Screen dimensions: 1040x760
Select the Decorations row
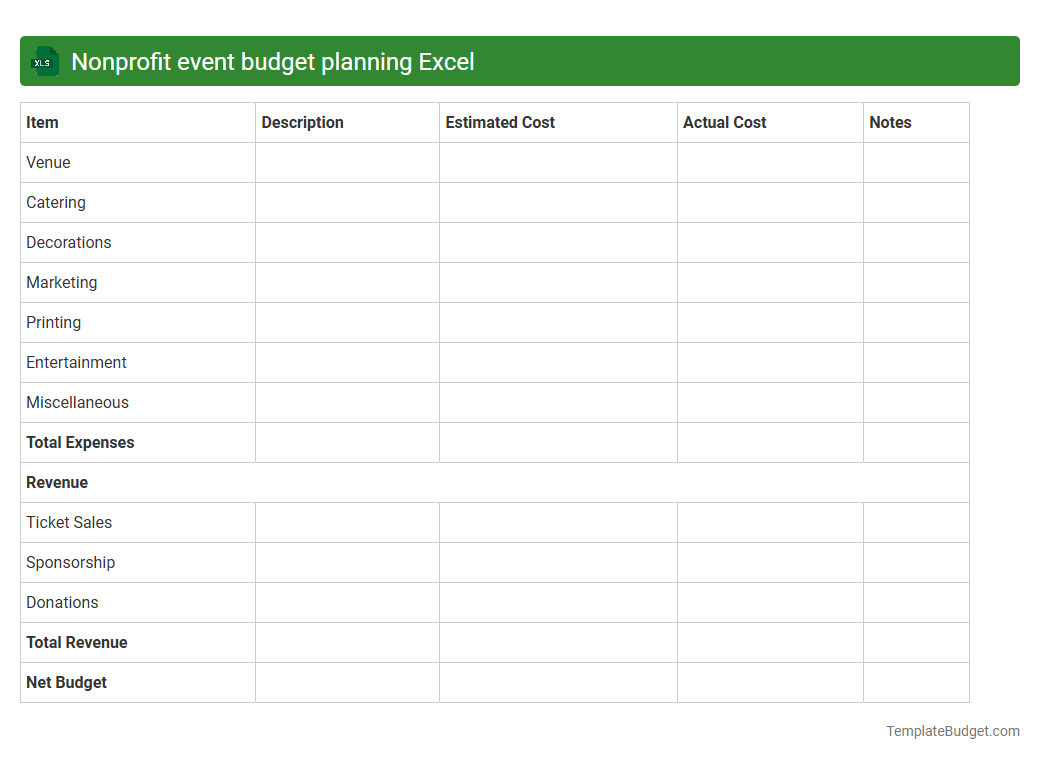point(68,242)
